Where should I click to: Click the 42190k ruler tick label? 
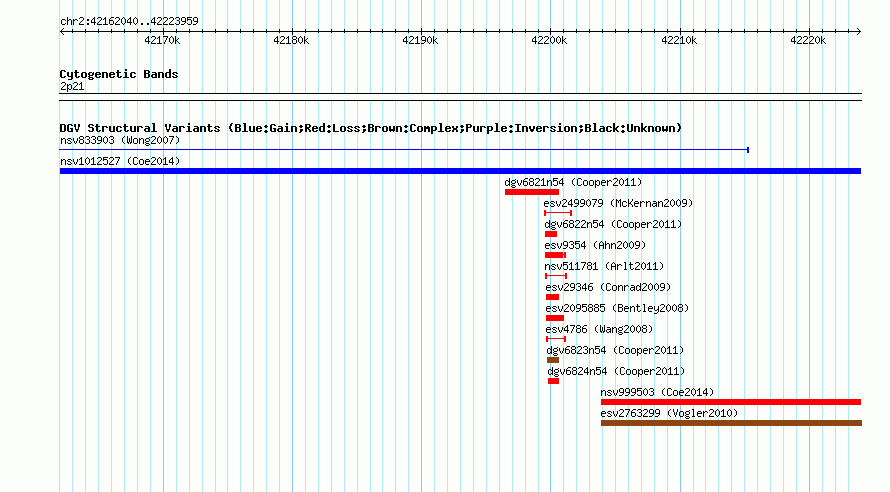point(420,40)
